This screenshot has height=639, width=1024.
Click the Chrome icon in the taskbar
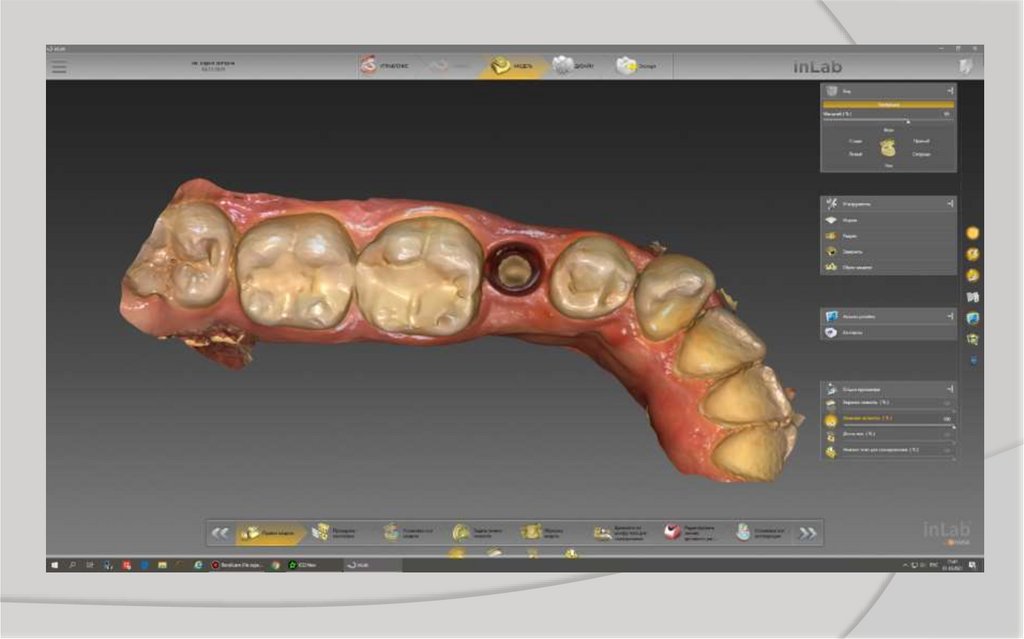276,565
